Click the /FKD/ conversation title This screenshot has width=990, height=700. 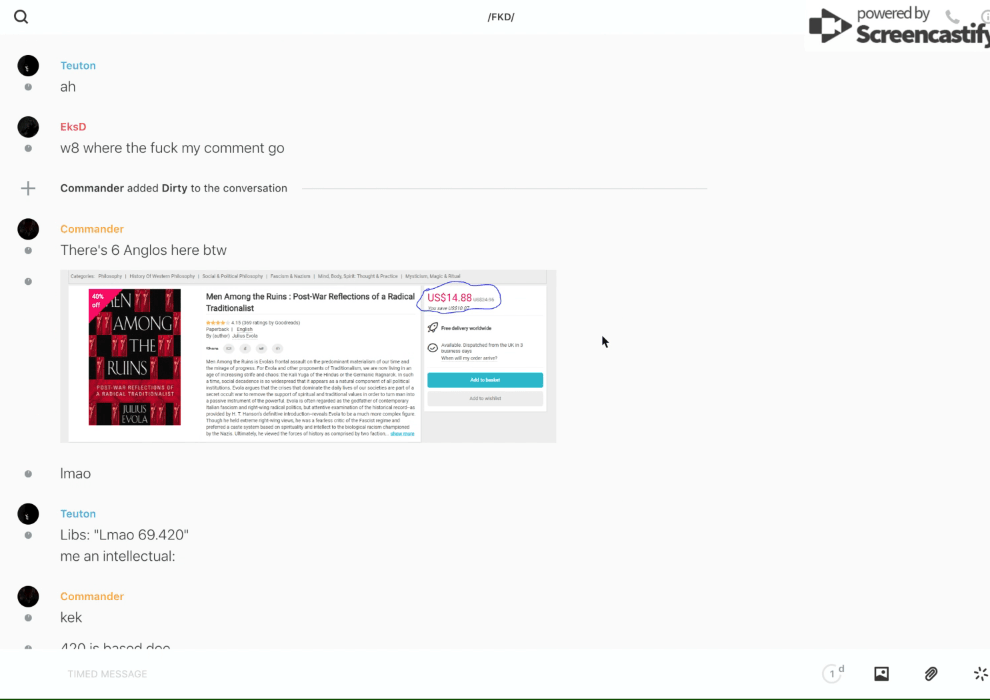pyautogui.click(x=500, y=17)
